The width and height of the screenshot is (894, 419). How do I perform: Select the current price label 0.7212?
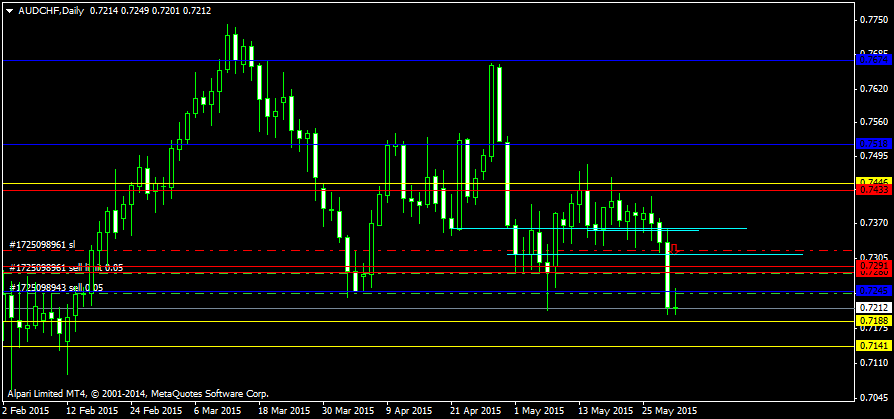874,308
